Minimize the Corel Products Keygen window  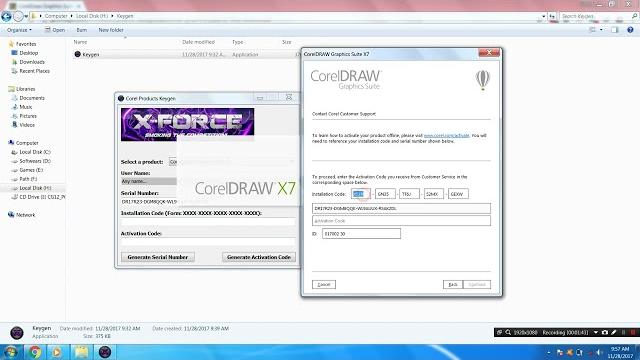pyautogui.click(x=260, y=98)
